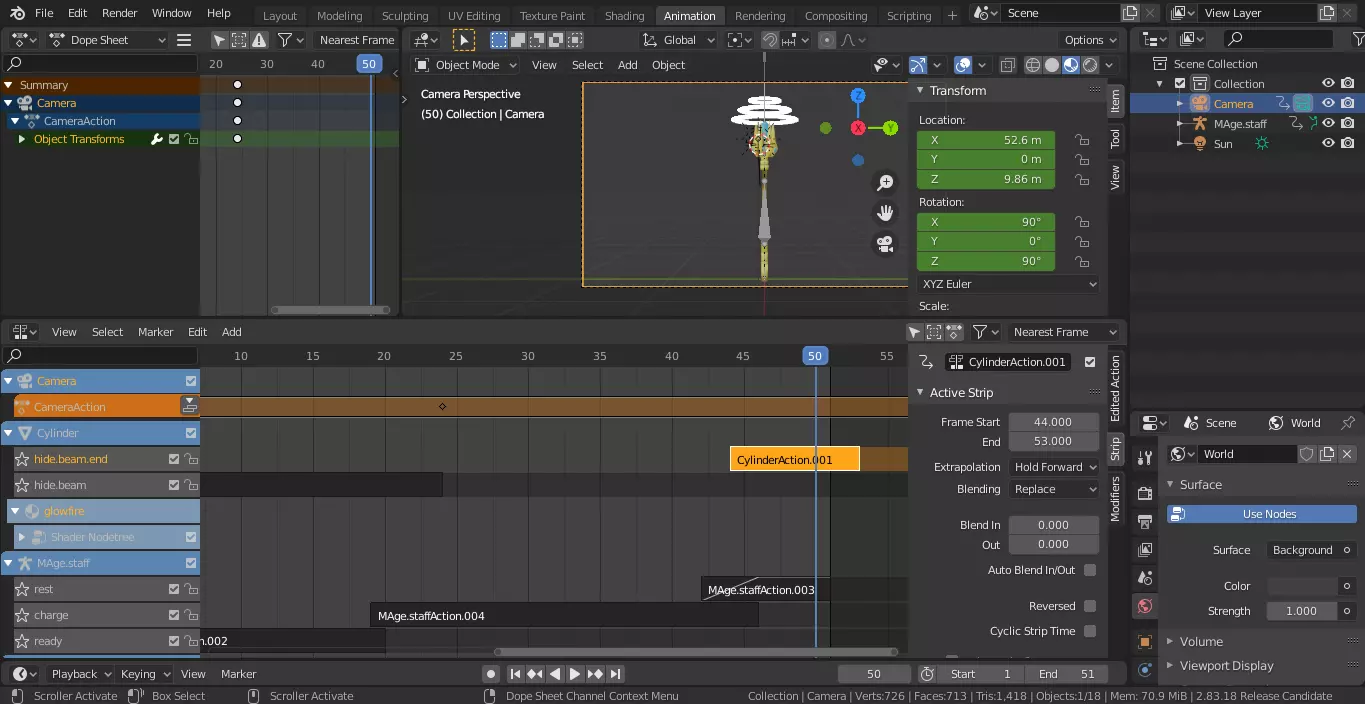Click the Blender logo menu icon

(x=17, y=13)
